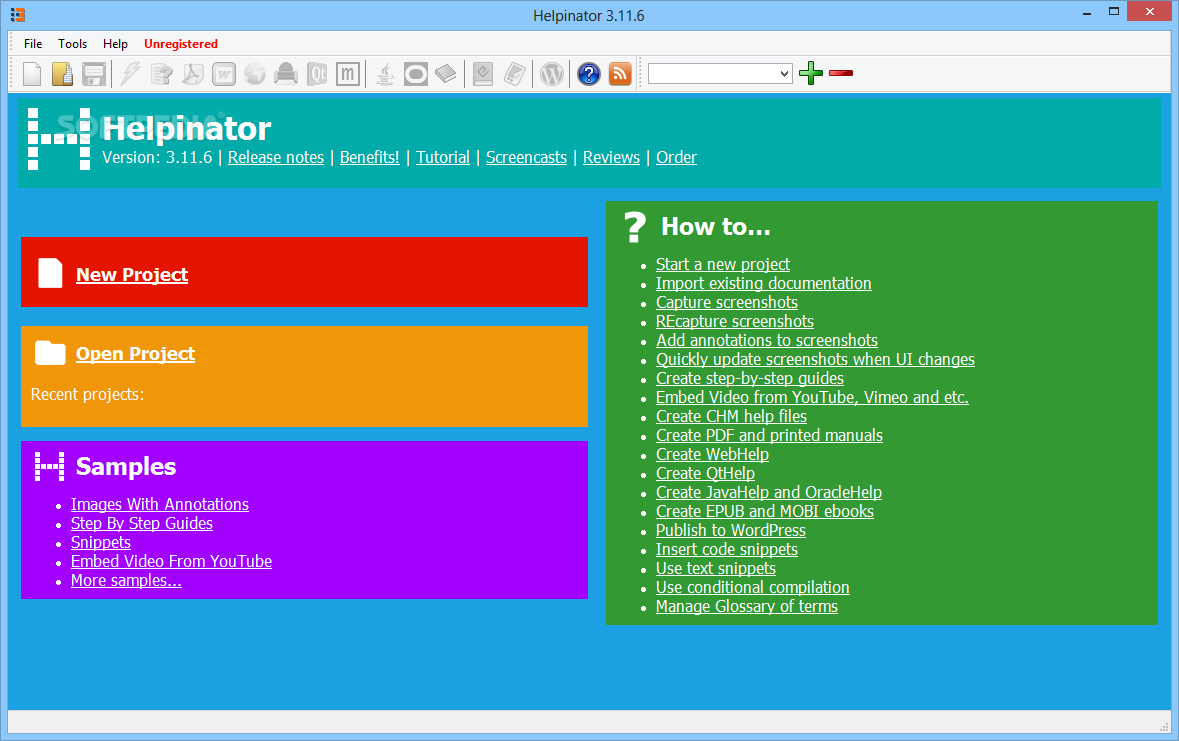
Task: Click the Helpinator title bar app icon
Action: point(17,15)
